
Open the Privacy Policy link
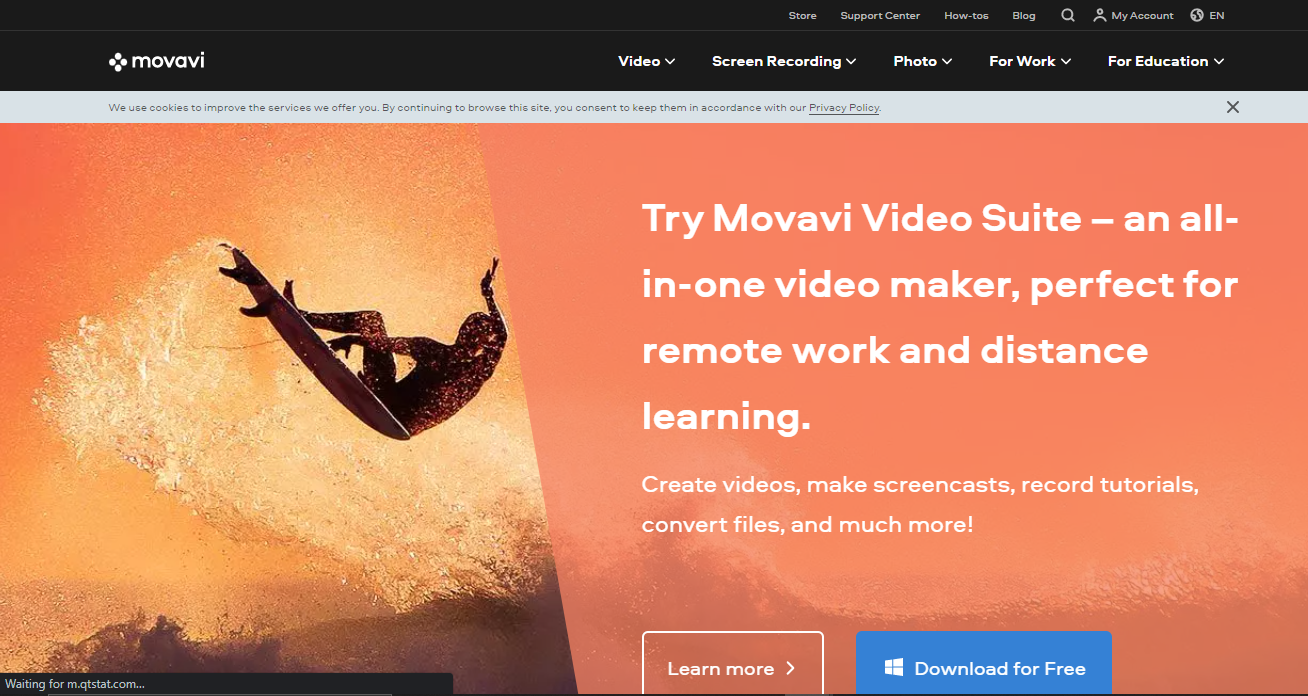(x=844, y=108)
